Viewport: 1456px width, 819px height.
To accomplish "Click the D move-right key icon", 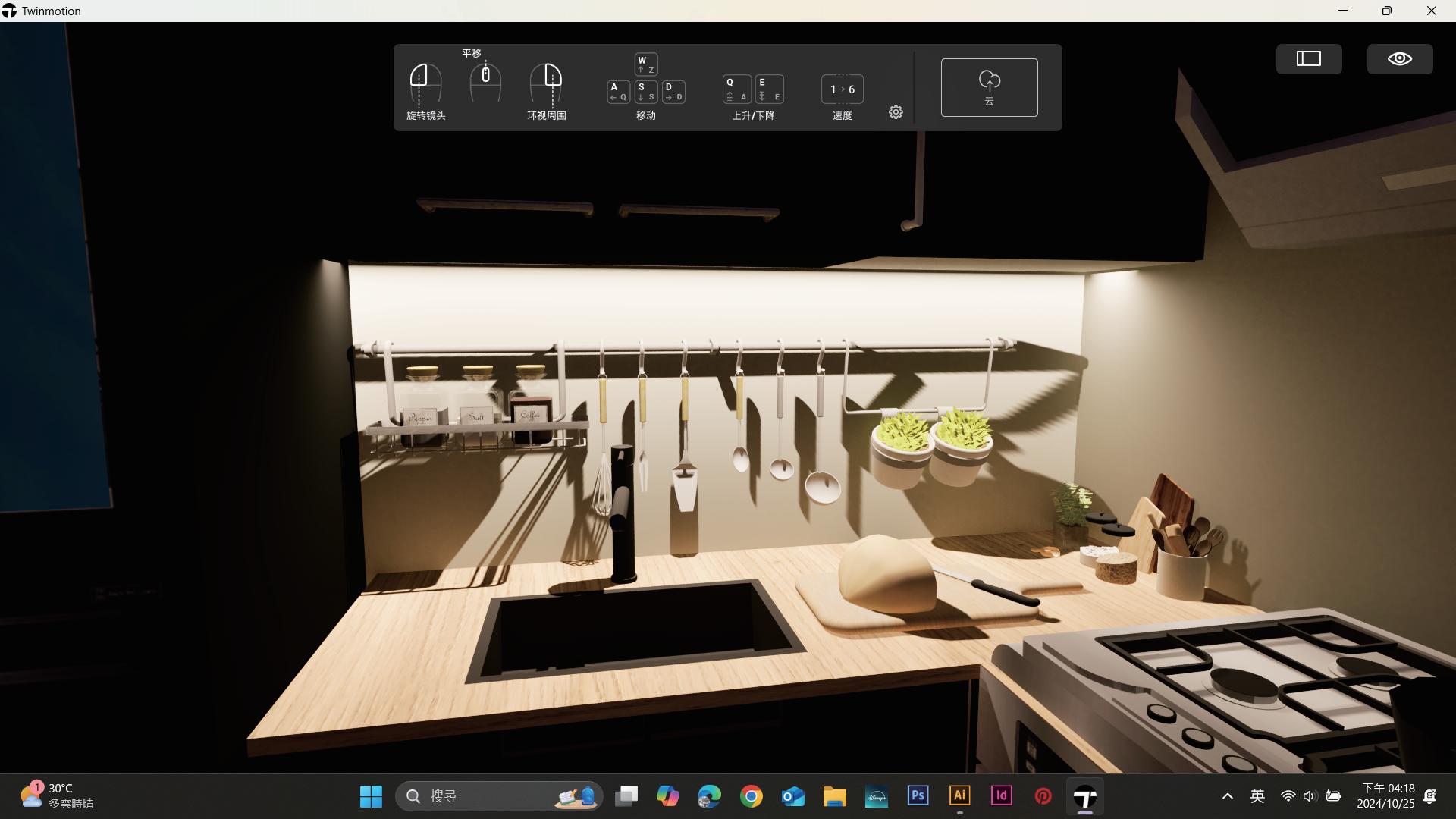I will (673, 92).
